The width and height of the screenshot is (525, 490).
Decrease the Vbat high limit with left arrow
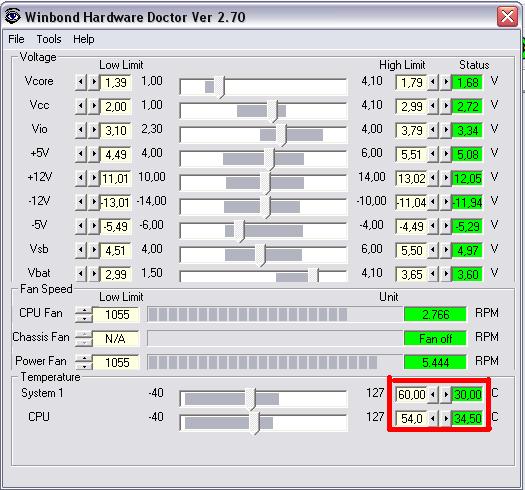[433, 274]
